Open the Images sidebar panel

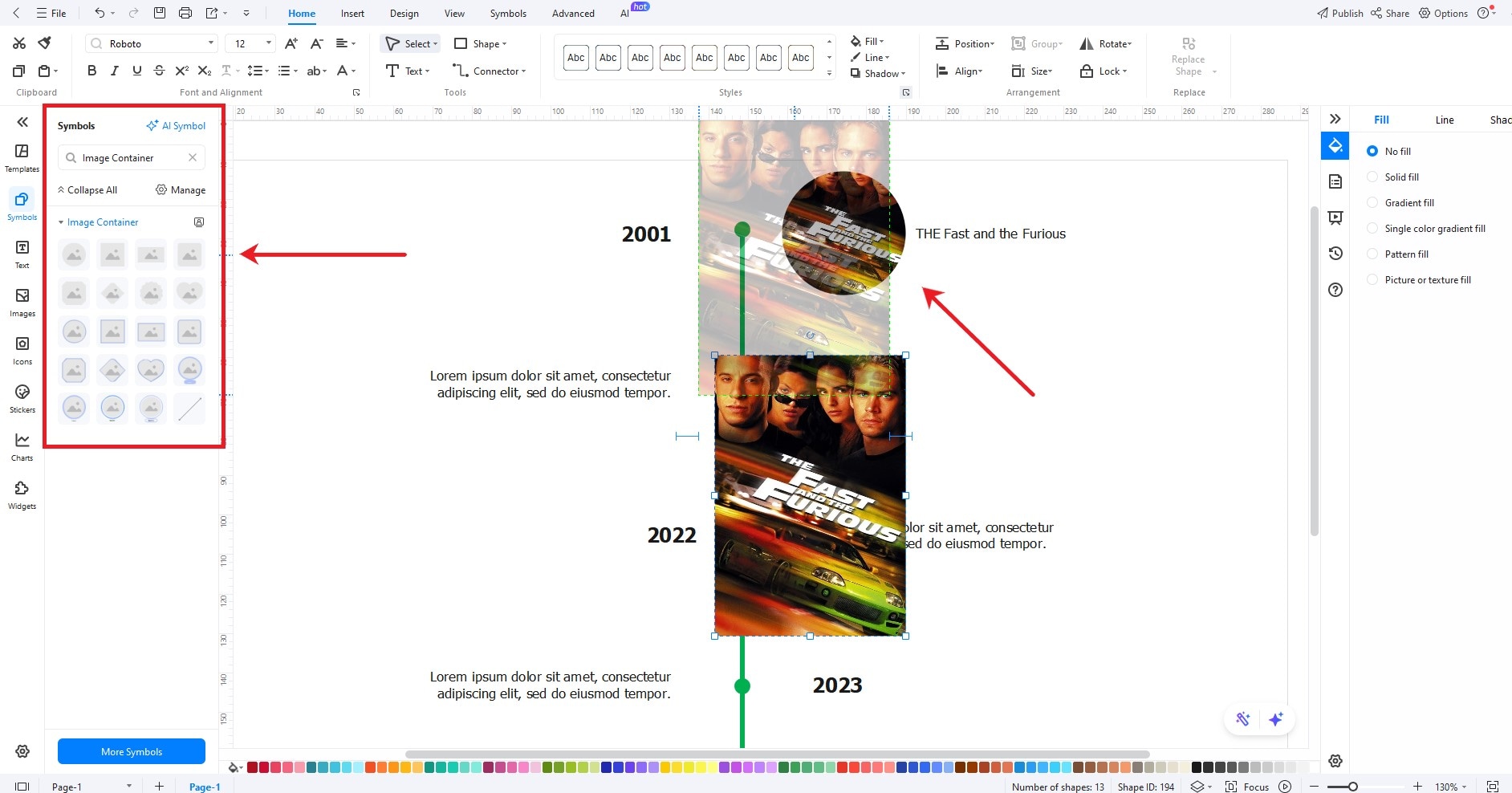click(22, 303)
